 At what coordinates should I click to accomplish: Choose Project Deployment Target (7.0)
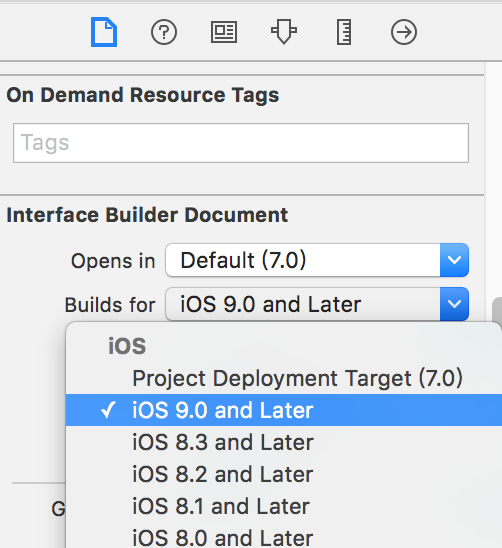[x=297, y=378]
